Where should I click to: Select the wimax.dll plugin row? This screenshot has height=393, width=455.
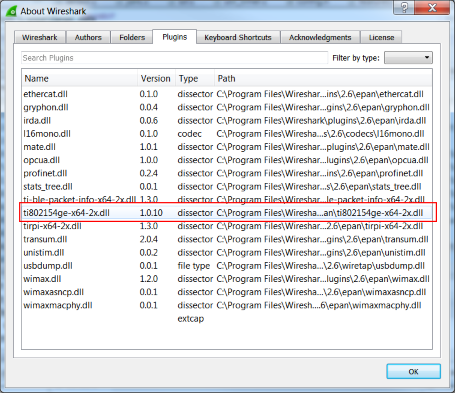[227, 279]
